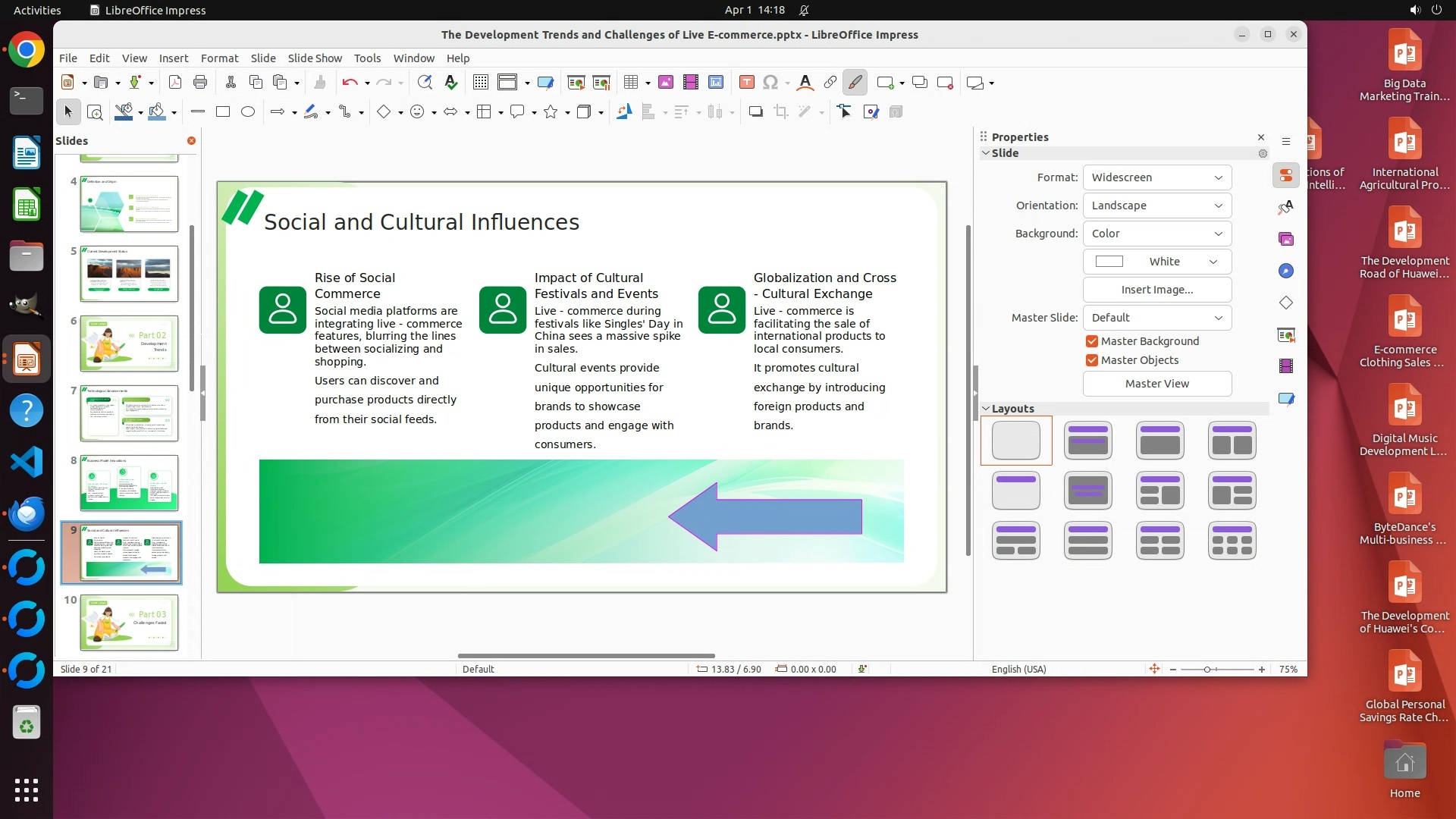
Task: Click the Print icon in toolbar
Action: 200,83
